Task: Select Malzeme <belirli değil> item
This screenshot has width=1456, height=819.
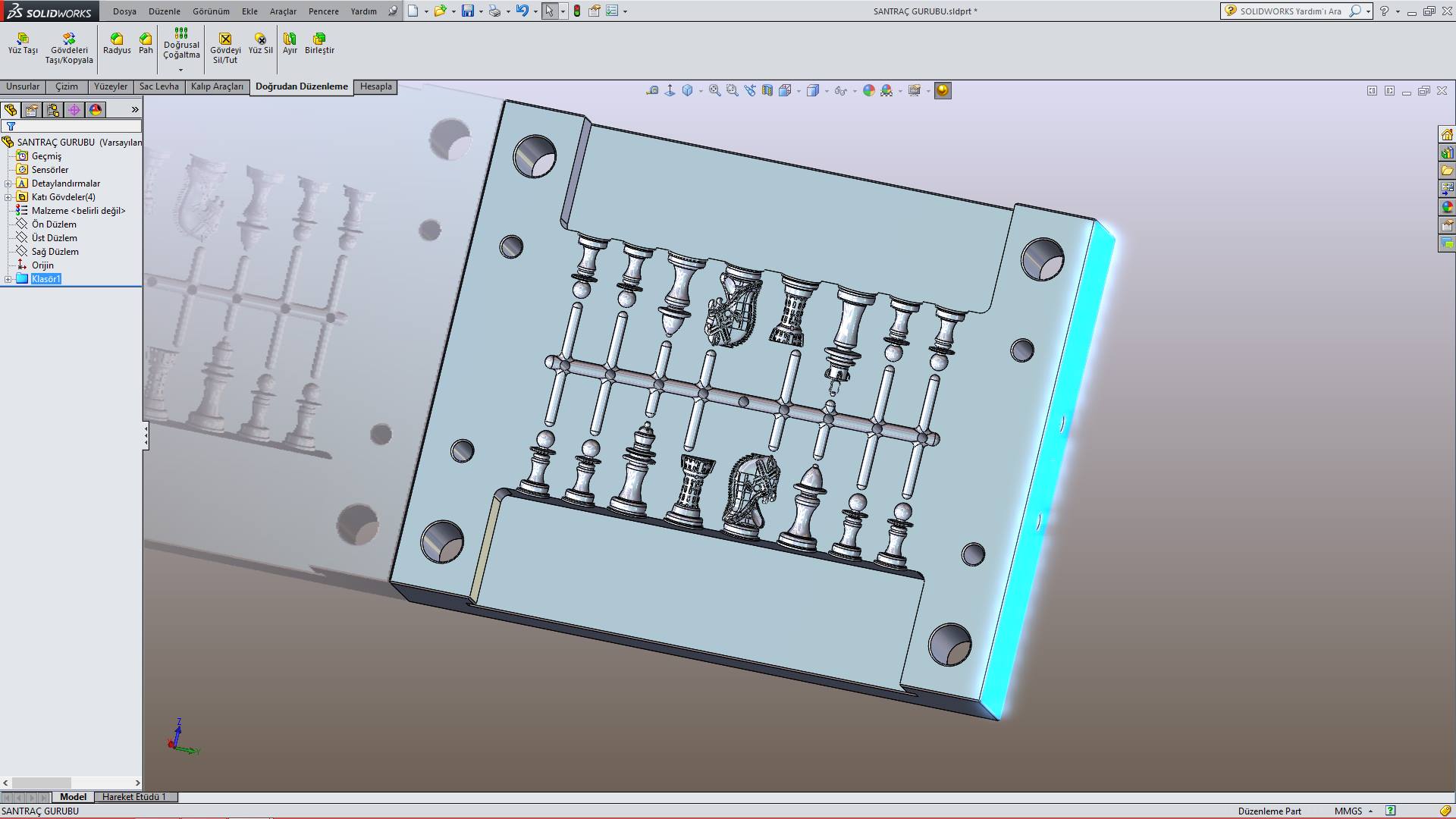Action: [x=71, y=211]
